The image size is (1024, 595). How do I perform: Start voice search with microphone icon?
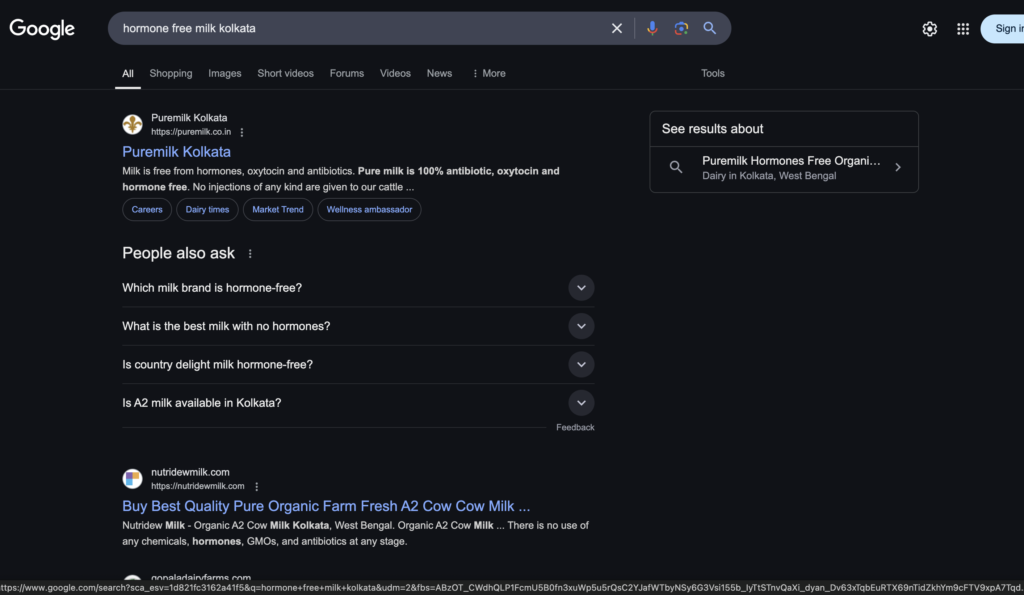point(652,28)
